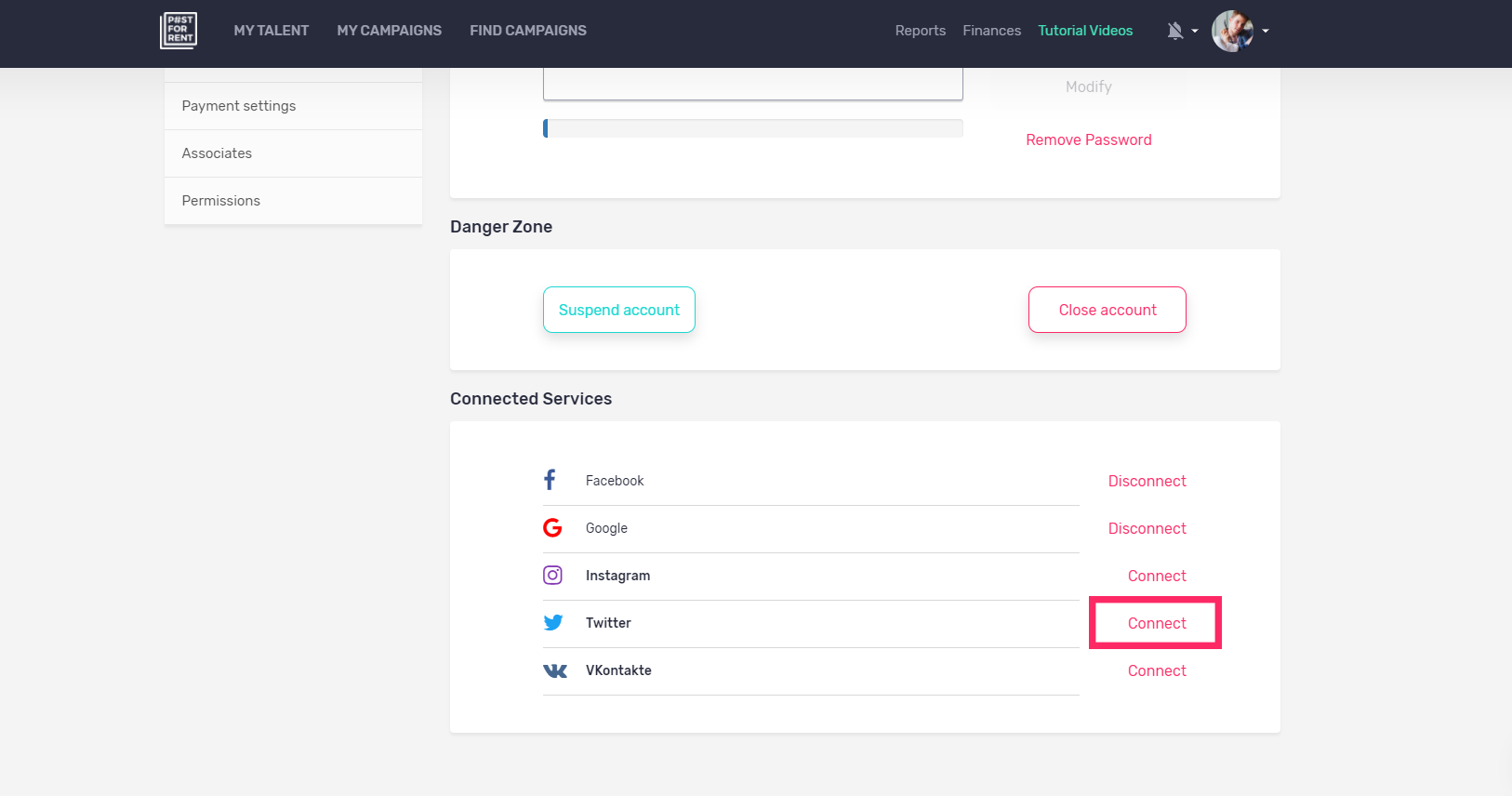Click the Post For Rent logo

pos(179,31)
